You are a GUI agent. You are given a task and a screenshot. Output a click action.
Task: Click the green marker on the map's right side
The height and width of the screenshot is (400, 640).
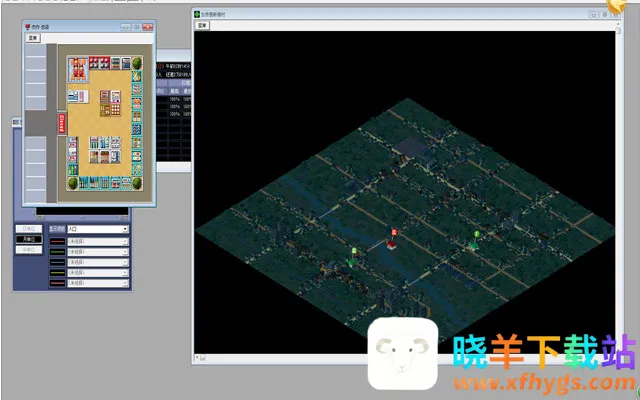477,237
